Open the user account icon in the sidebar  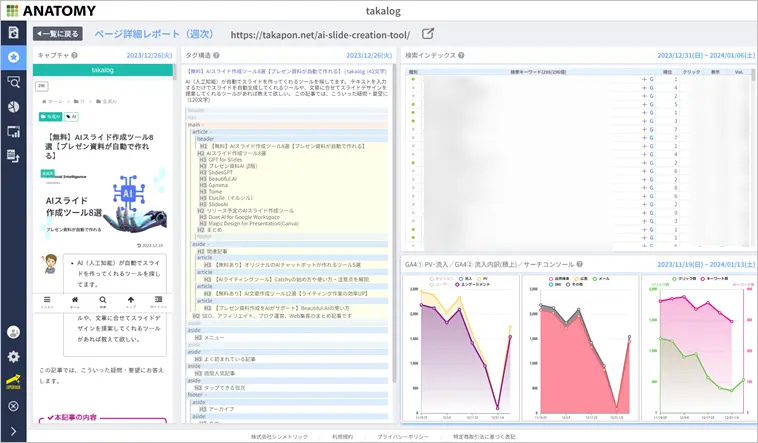point(14,332)
